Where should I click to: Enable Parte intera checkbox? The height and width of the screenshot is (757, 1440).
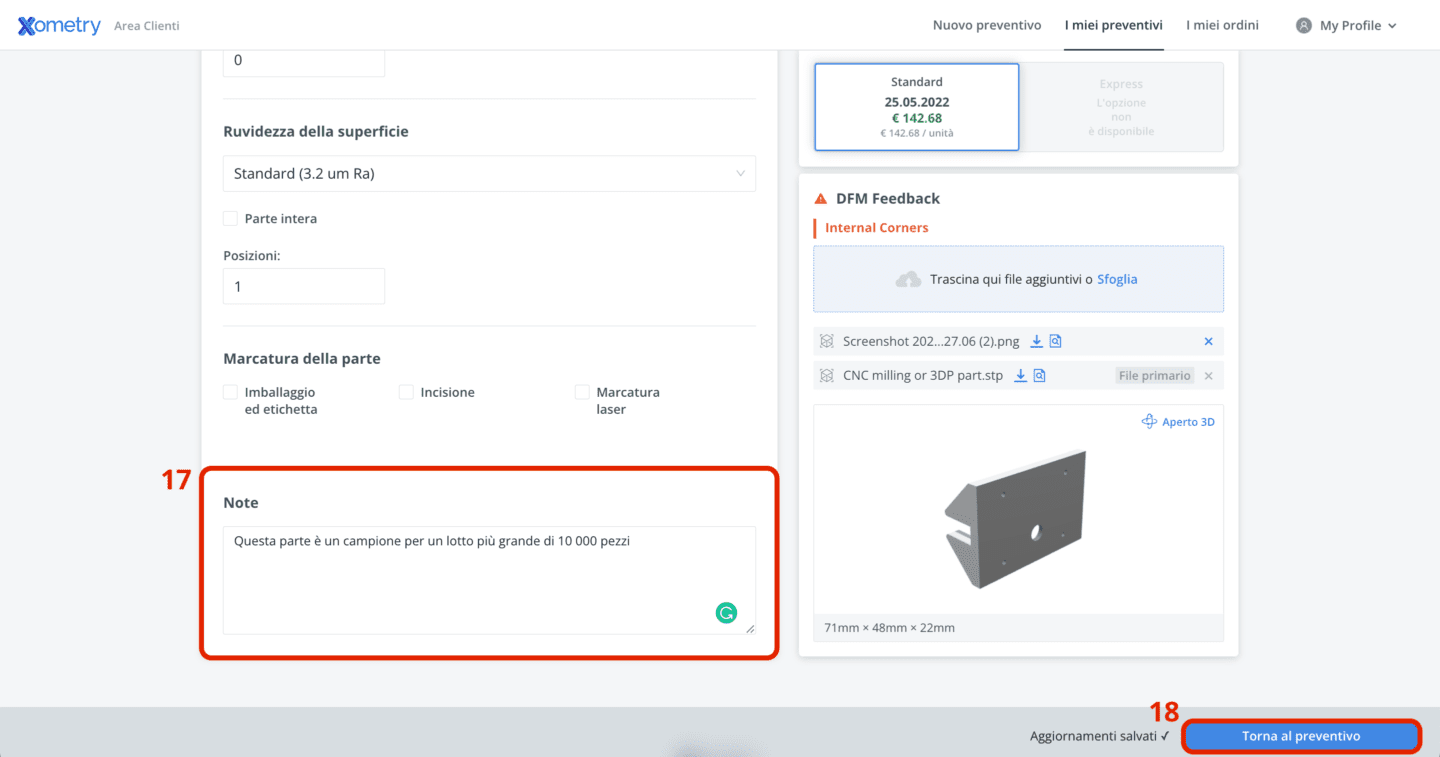point(230,218)
